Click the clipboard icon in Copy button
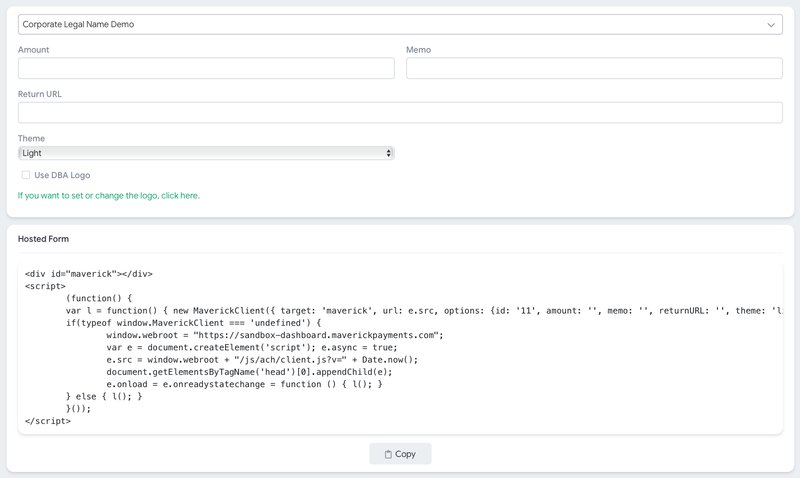Screen dimensions: 800x478 pos(388,454)
